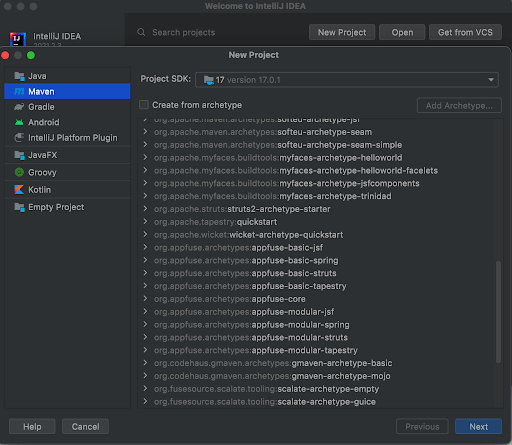Select IntelliJ Platform Plugin project type
The image size is (512, 445).
point(67,138)
